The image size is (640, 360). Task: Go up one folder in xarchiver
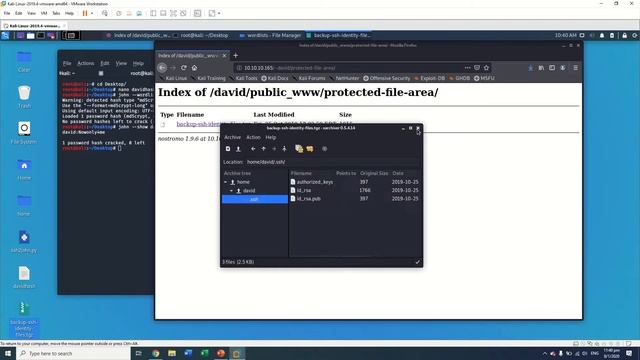(264, 149)
